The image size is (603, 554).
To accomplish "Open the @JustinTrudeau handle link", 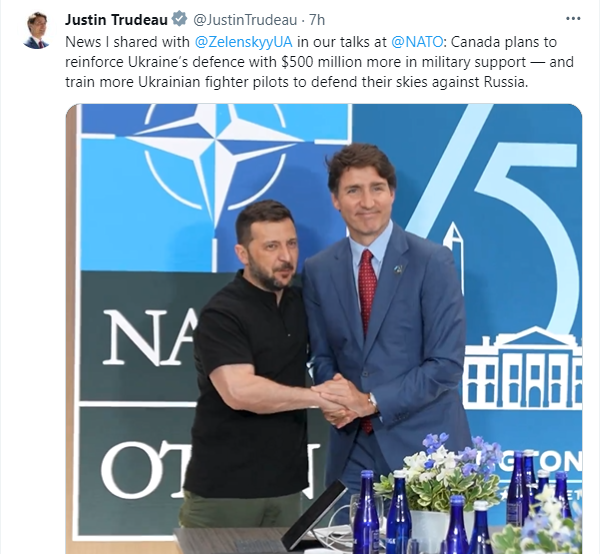I will tap(245, 20).
